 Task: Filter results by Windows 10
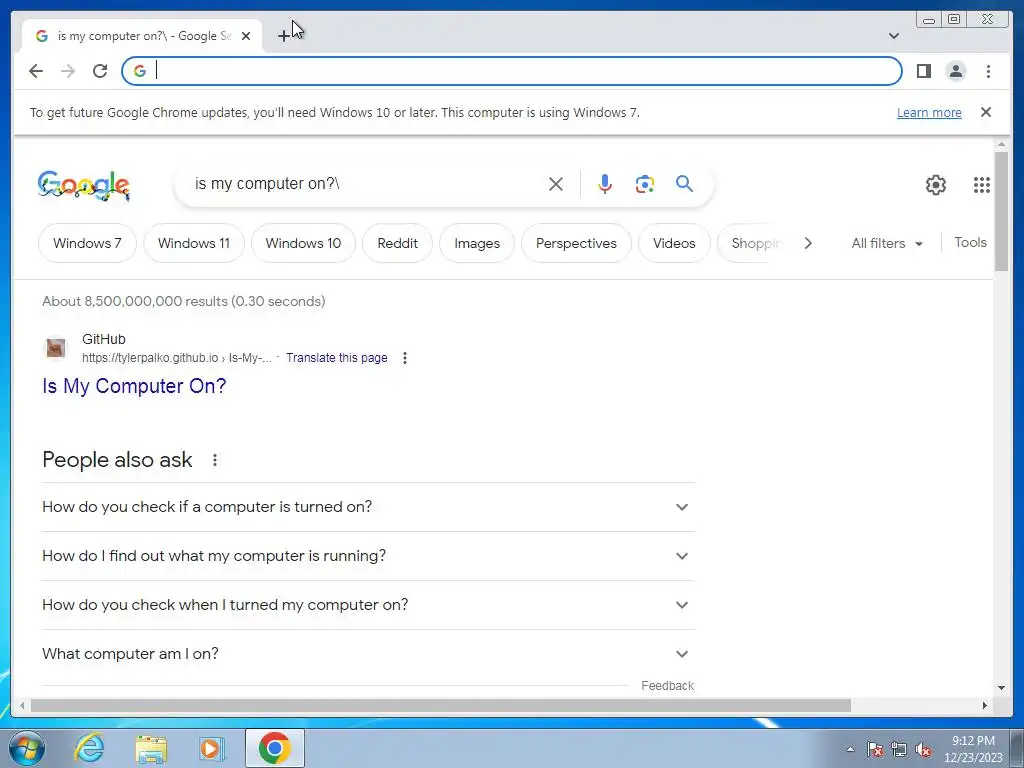pyautogui.click(x=303, y=243)
